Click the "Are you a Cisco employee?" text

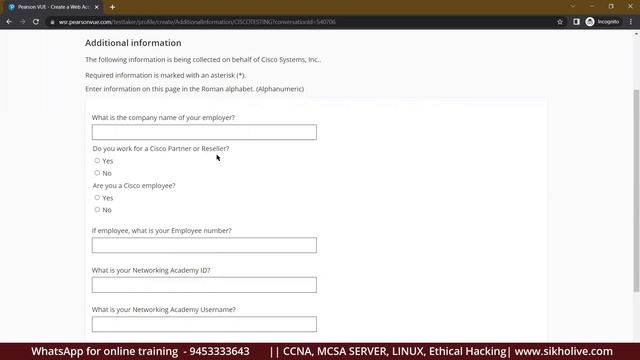click(134, 185)
